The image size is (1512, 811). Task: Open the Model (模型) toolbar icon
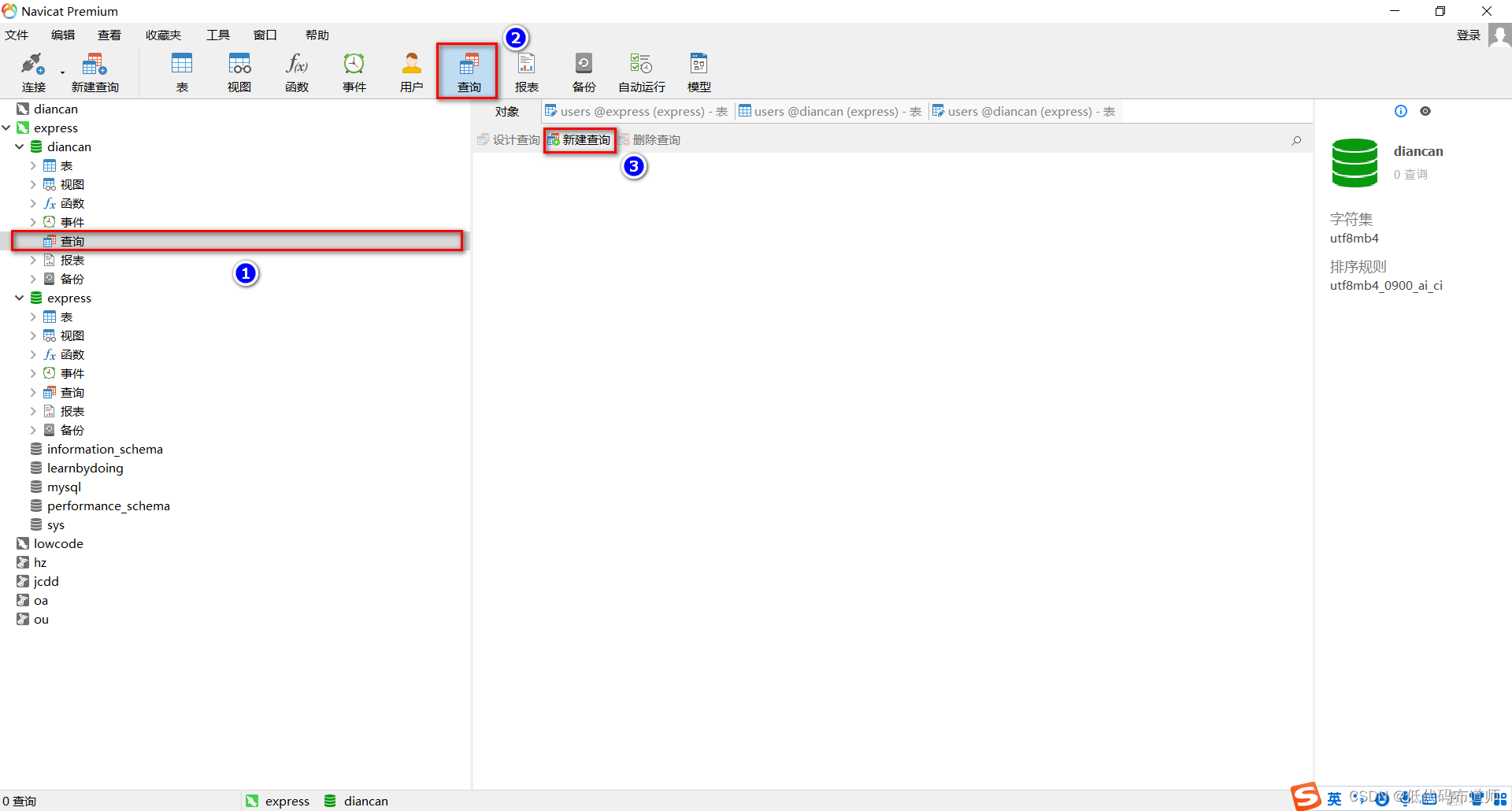pos(699,72)
